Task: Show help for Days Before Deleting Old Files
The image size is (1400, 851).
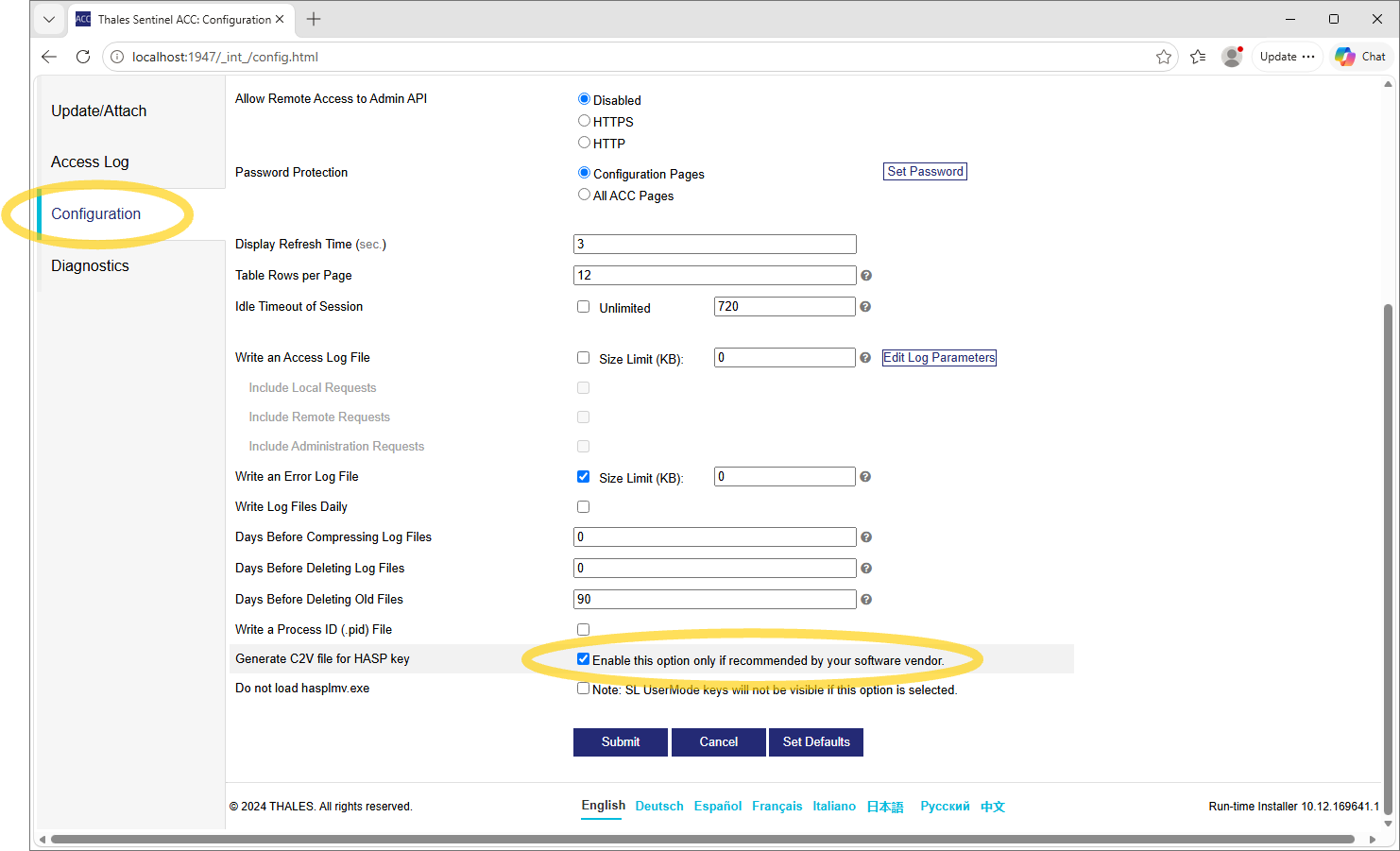Action: coord(866,600)
